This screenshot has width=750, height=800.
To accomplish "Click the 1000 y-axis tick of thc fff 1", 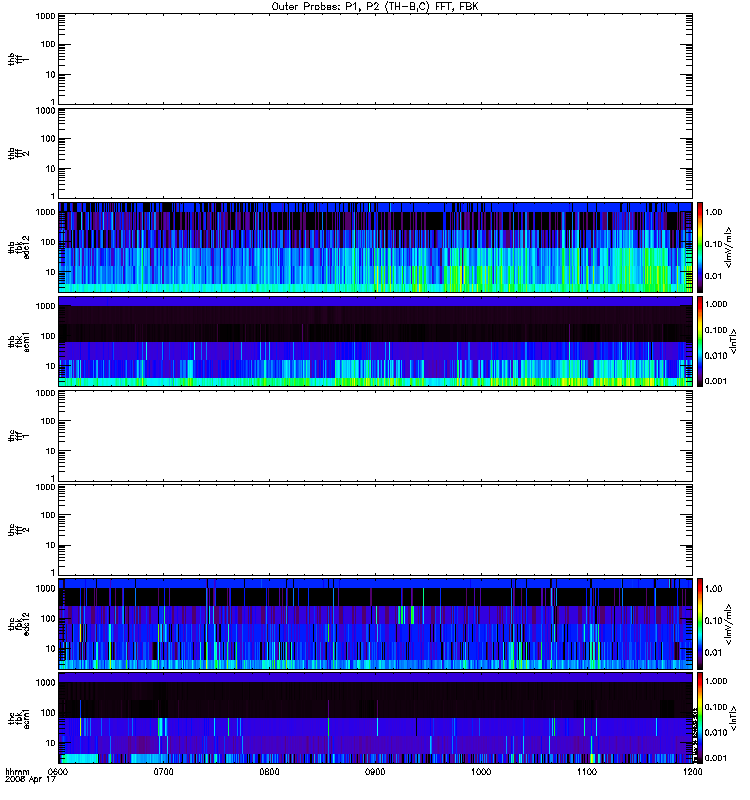I will (x=45, y=393).
